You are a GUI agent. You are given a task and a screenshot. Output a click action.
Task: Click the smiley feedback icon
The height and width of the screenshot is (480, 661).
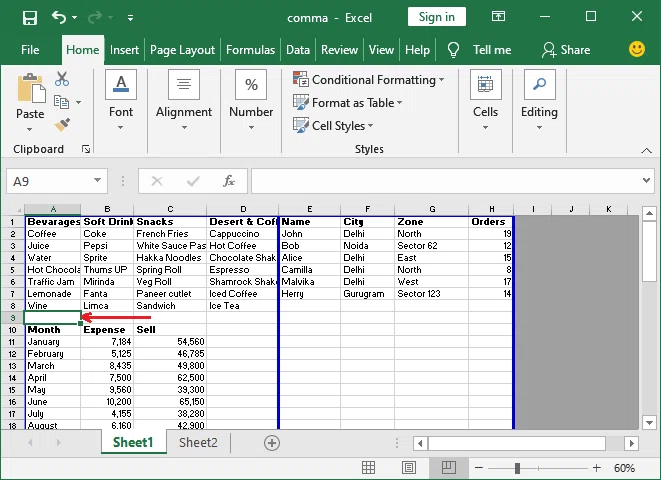tap(637, 49)
